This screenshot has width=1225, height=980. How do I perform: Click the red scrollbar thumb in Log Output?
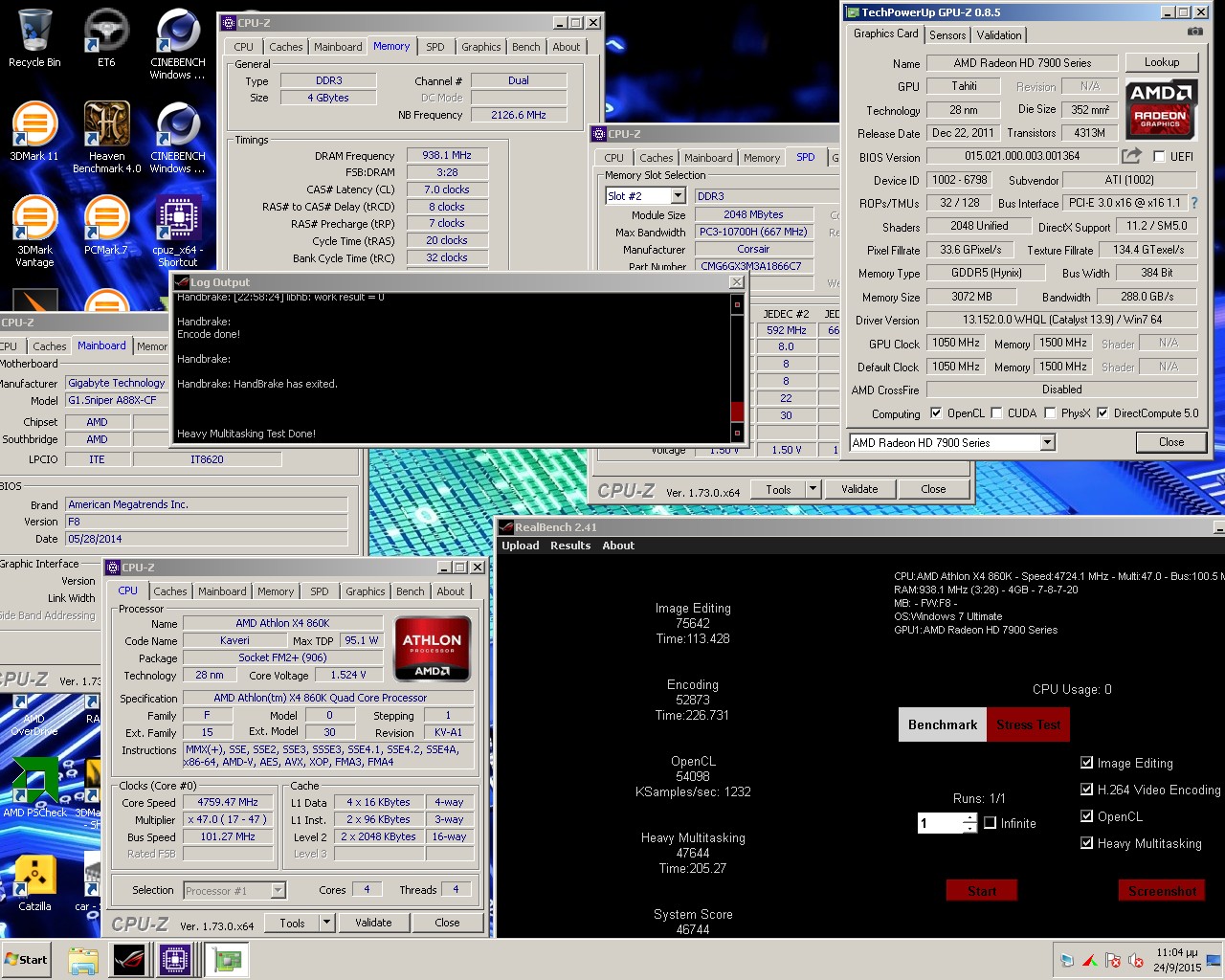[x=737, y=411]
